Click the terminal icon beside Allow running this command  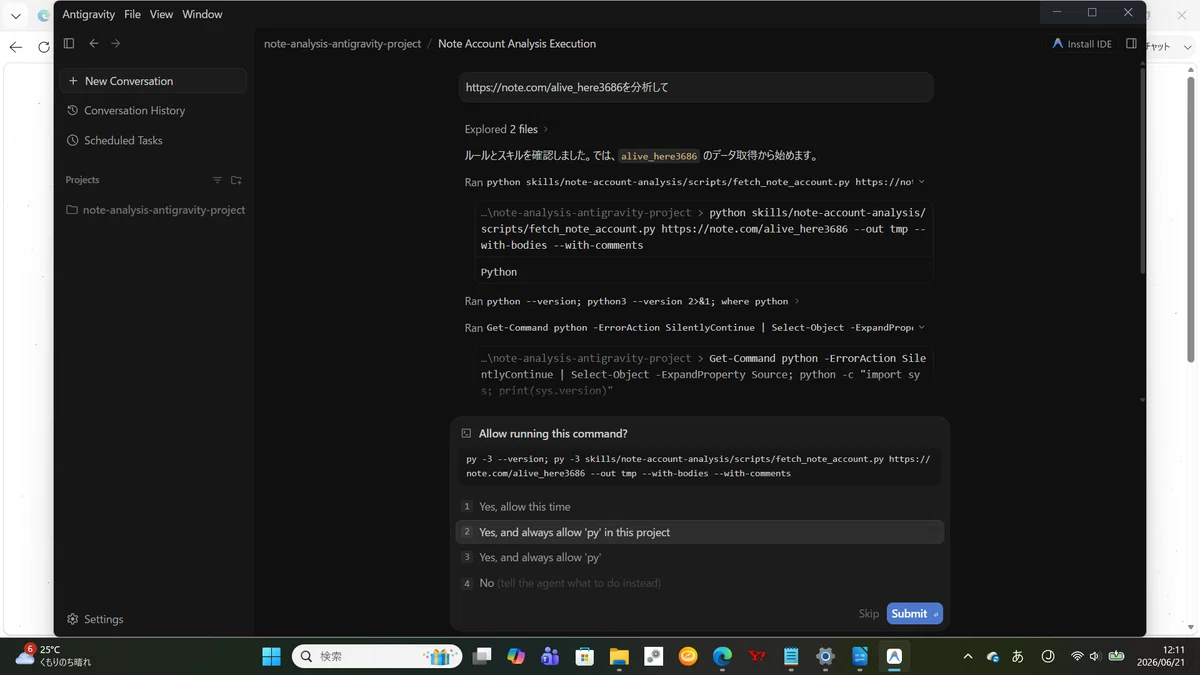(467, 433)
